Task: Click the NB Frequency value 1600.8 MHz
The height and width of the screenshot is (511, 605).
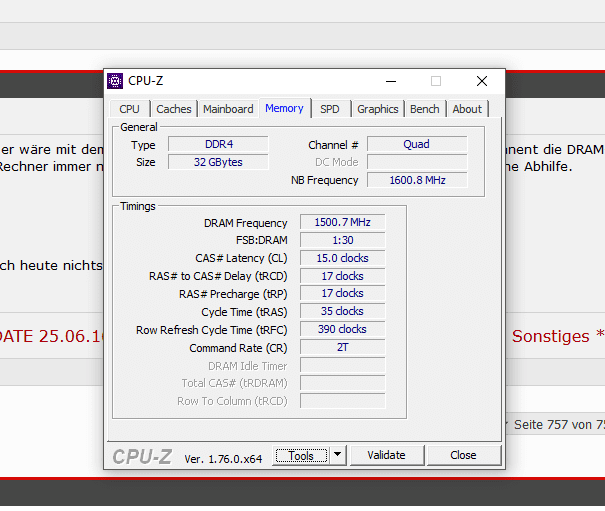Action: pyautogui.click(x=417, y=180)
